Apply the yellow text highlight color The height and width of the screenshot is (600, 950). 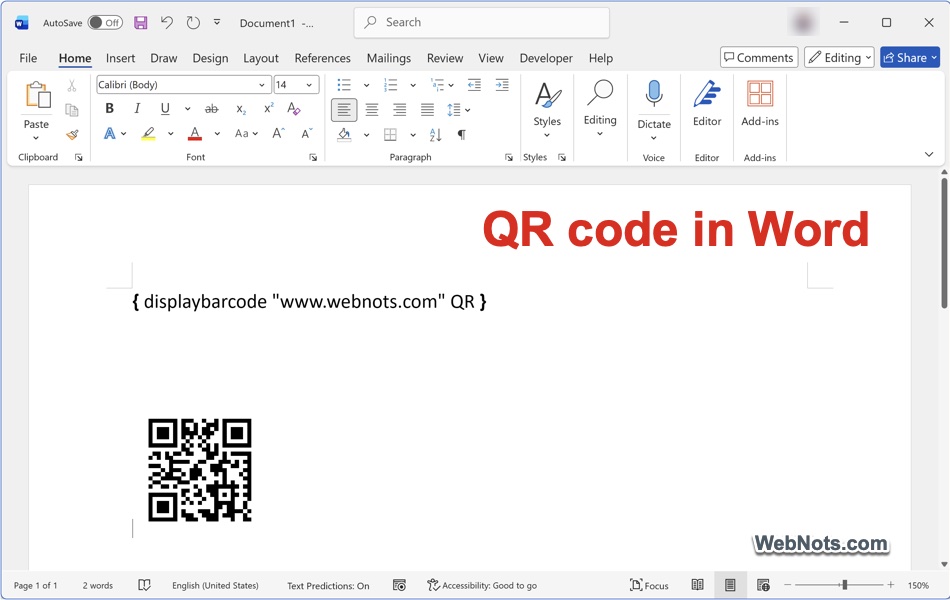coord(148,134)
